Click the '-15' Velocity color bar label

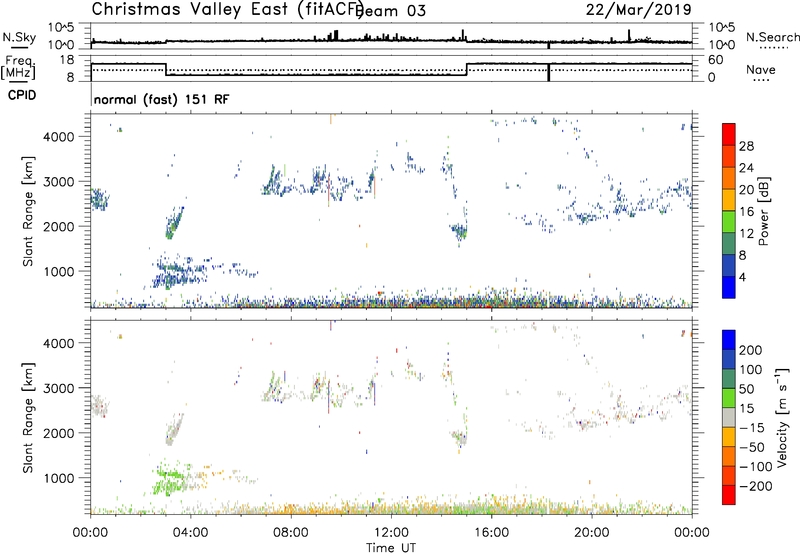pyautogui.click(x=751, y=427)
